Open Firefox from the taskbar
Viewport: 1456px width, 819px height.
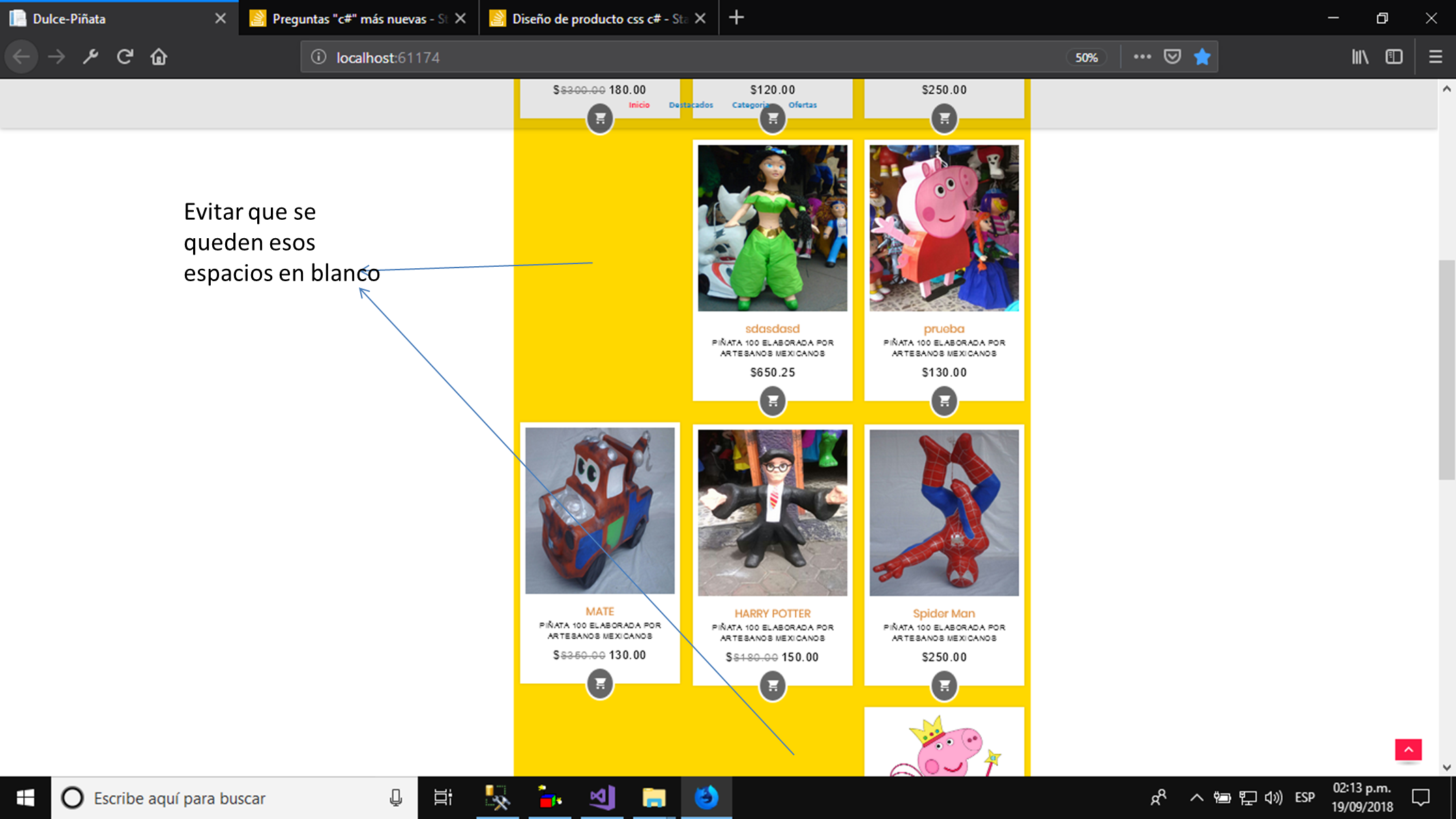click(x=706, y=798)
